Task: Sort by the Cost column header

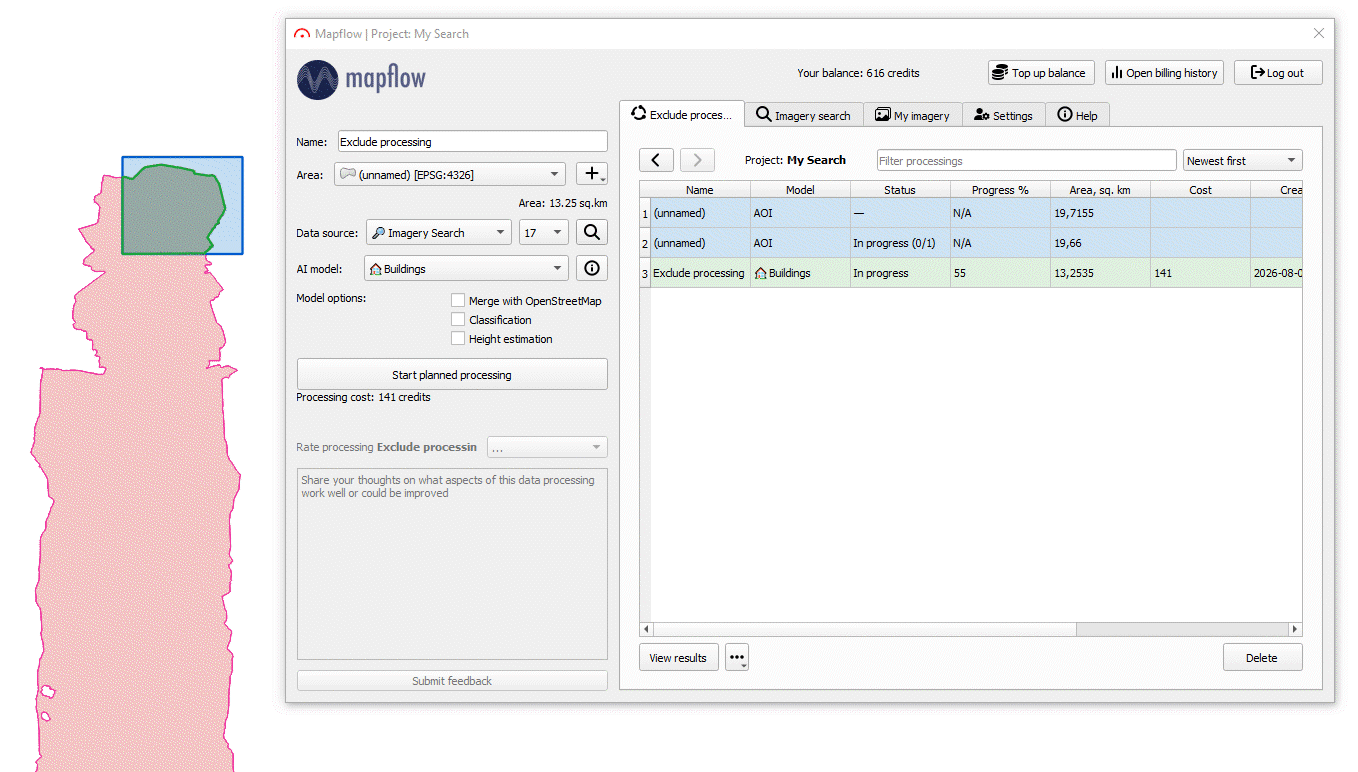Action: pos(1200,190)
